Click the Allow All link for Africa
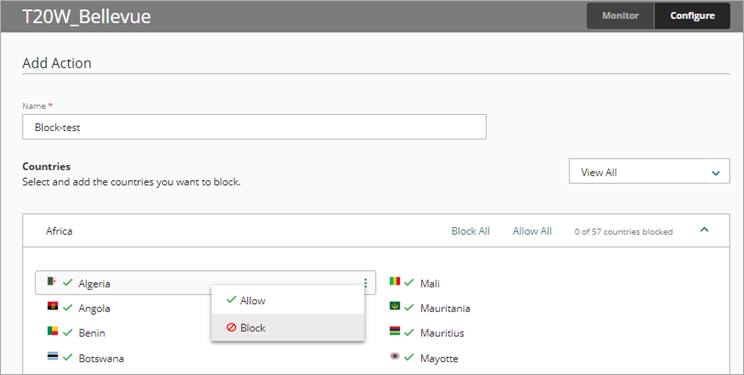Viewport: 744px width, 375px height. [532, 231]
